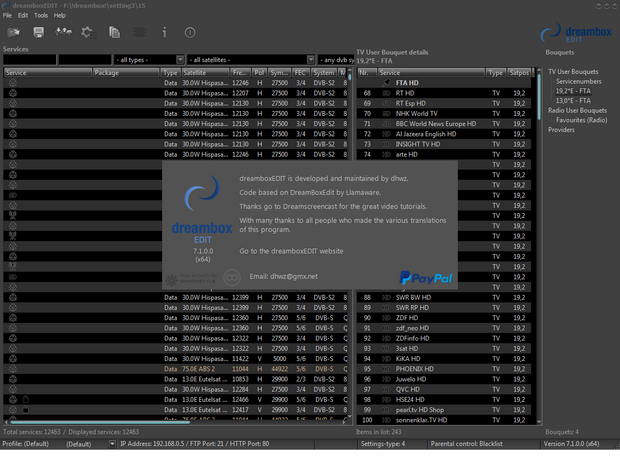The image size is (620, 465).
Task: Open the 'any dvb system' dropdown
Action: (336, 60)
